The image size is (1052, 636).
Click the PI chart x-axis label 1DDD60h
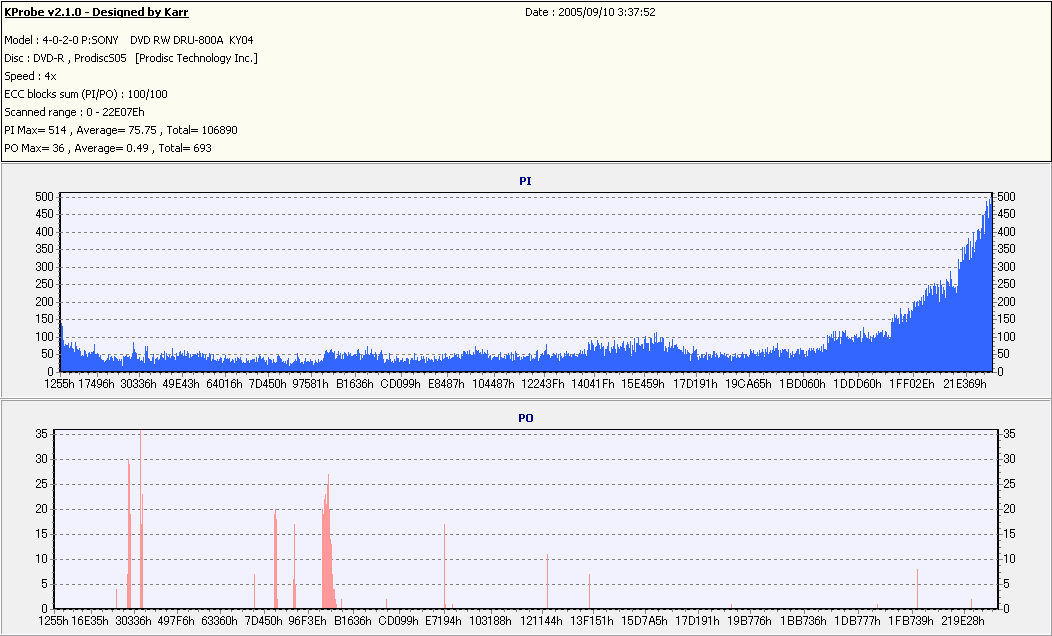(x=857, y=384)
